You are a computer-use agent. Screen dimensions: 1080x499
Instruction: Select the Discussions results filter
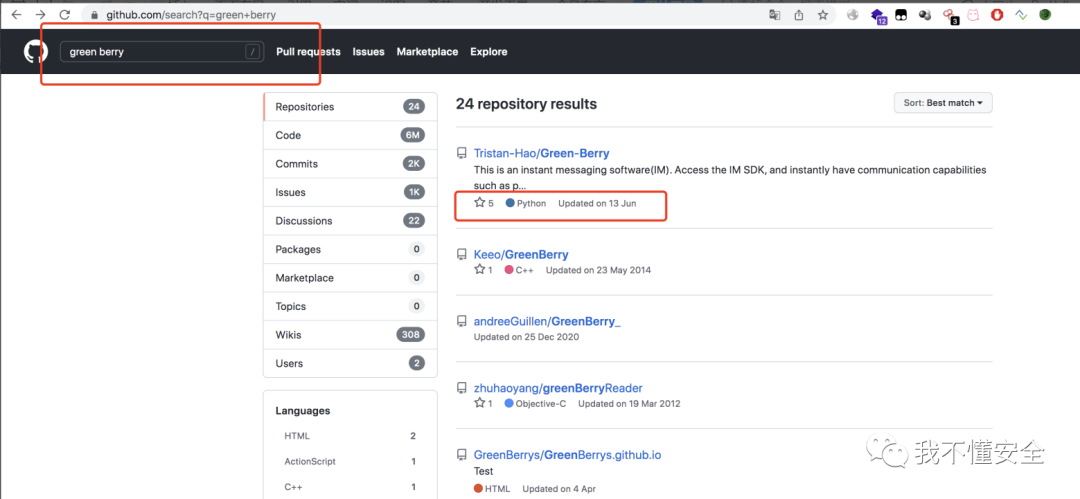coord(350,221)
